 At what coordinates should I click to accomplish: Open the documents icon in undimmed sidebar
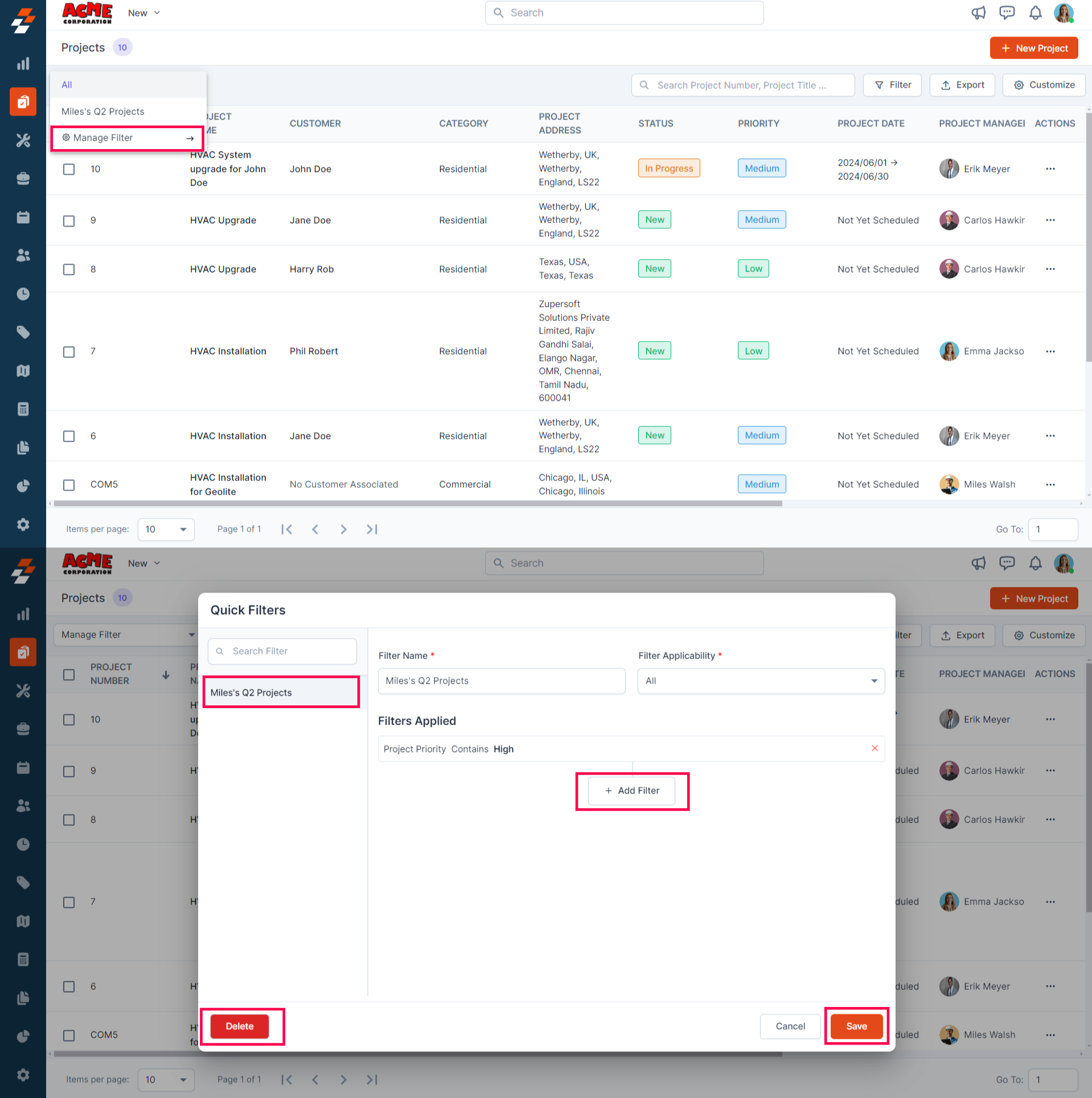23,447
